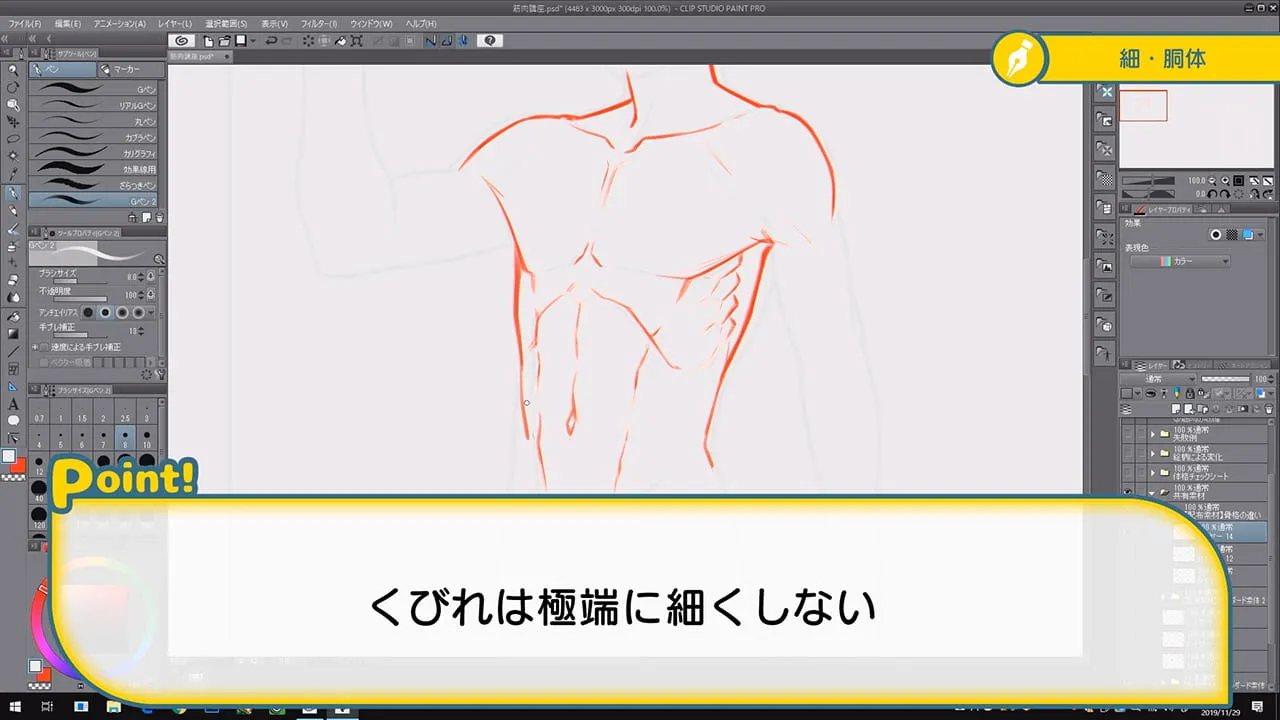Expand the 体格チェックシート layer folder
The height and width of the screenshot is (720, 1280).
(x=1152, y=471)
